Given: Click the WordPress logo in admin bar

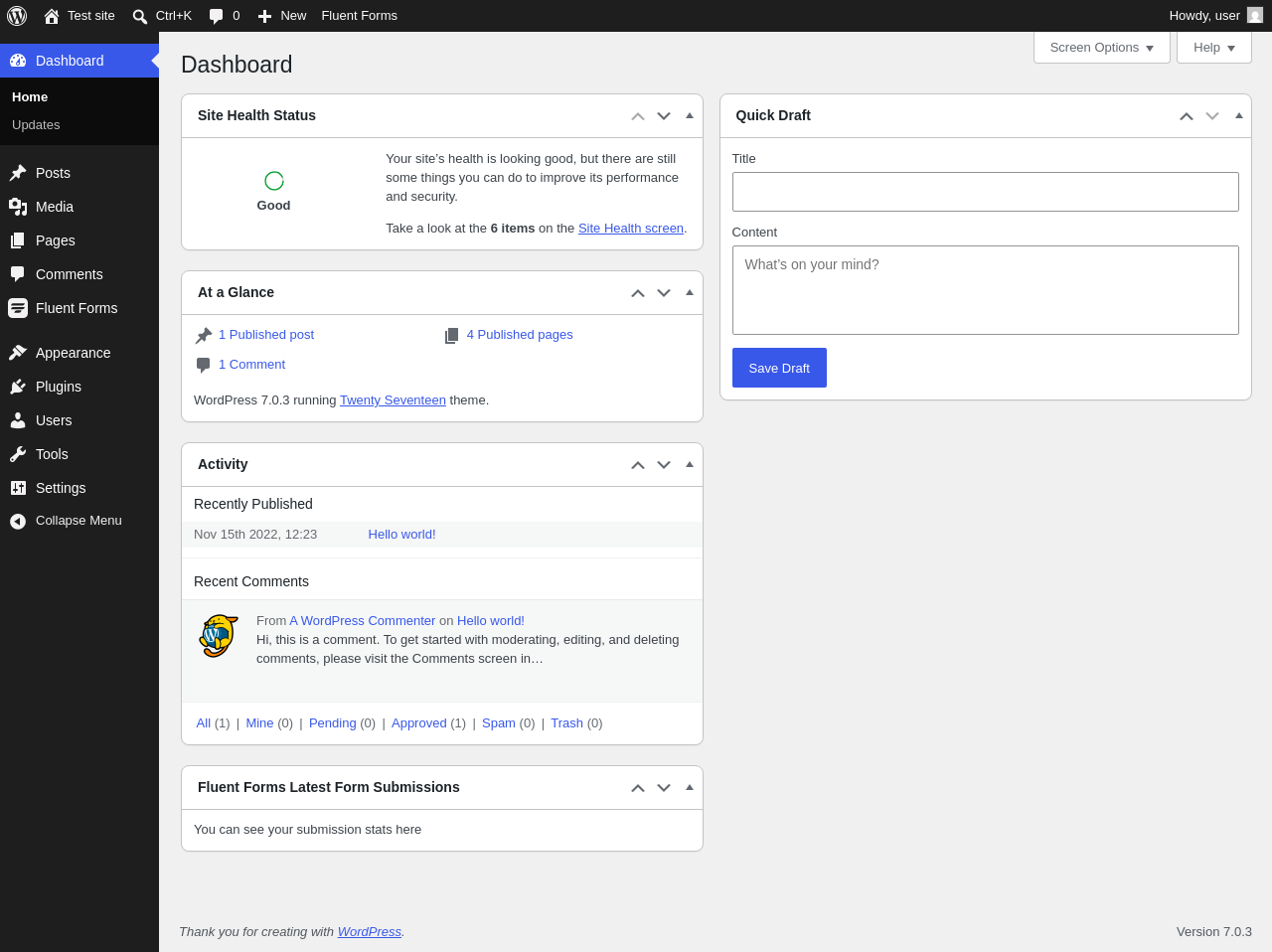Looking at the screenshot, I should tap(17, 16).
